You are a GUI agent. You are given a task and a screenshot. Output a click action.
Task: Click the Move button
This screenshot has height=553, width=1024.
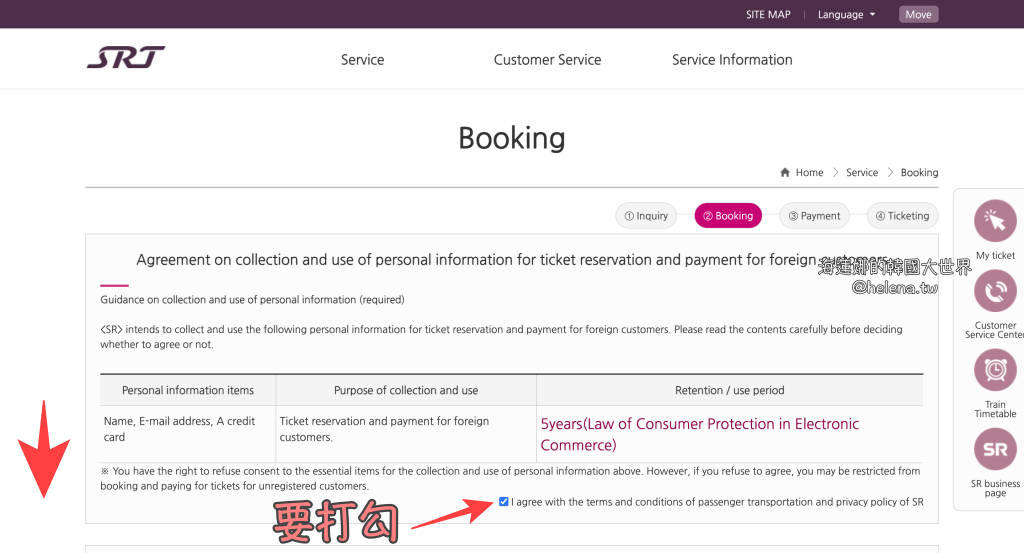(918, 15)
